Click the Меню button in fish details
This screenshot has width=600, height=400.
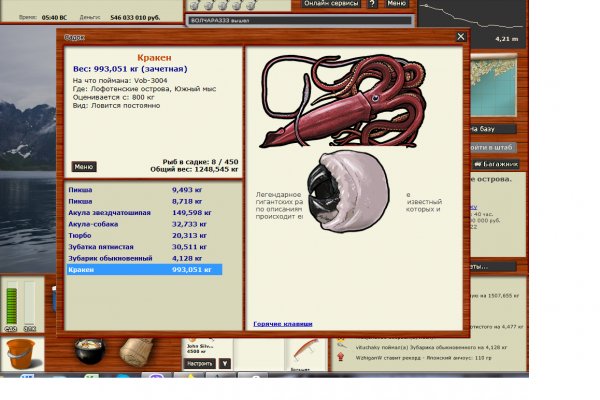pyautogui.click(x=84, y=167)
